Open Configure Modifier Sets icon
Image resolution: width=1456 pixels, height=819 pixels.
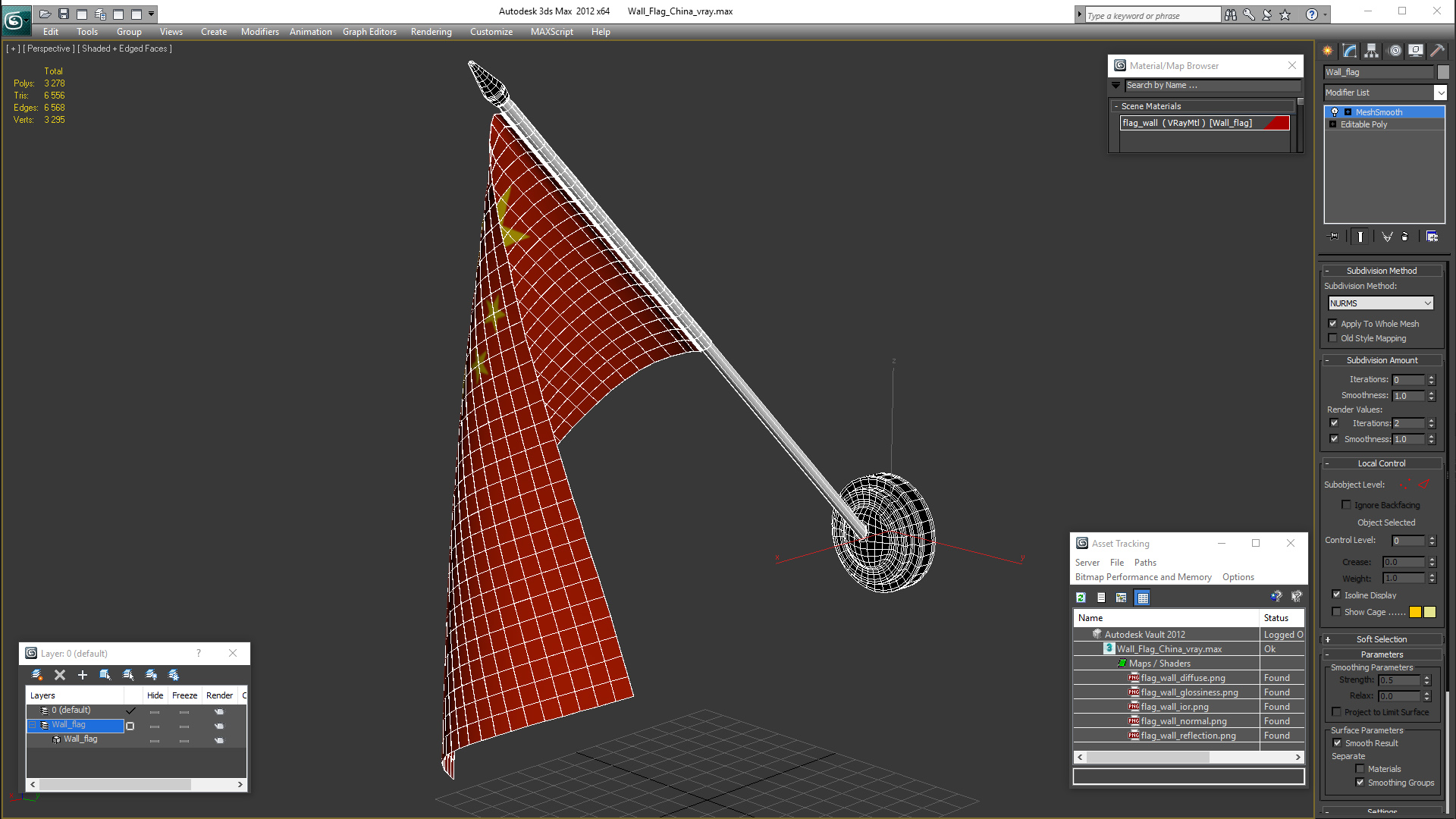pyautogui.click(x=1432, y=237)
